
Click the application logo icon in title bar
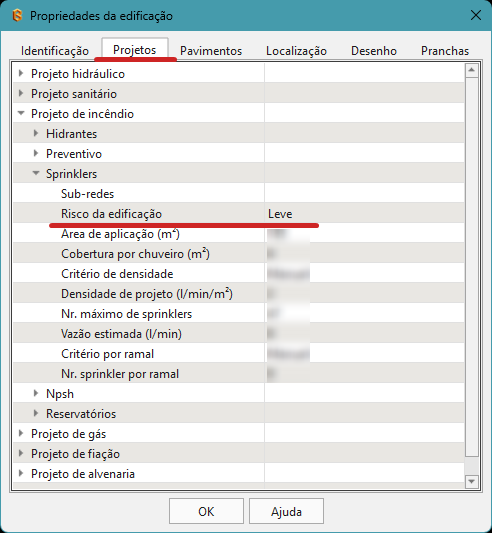point(17,16)
